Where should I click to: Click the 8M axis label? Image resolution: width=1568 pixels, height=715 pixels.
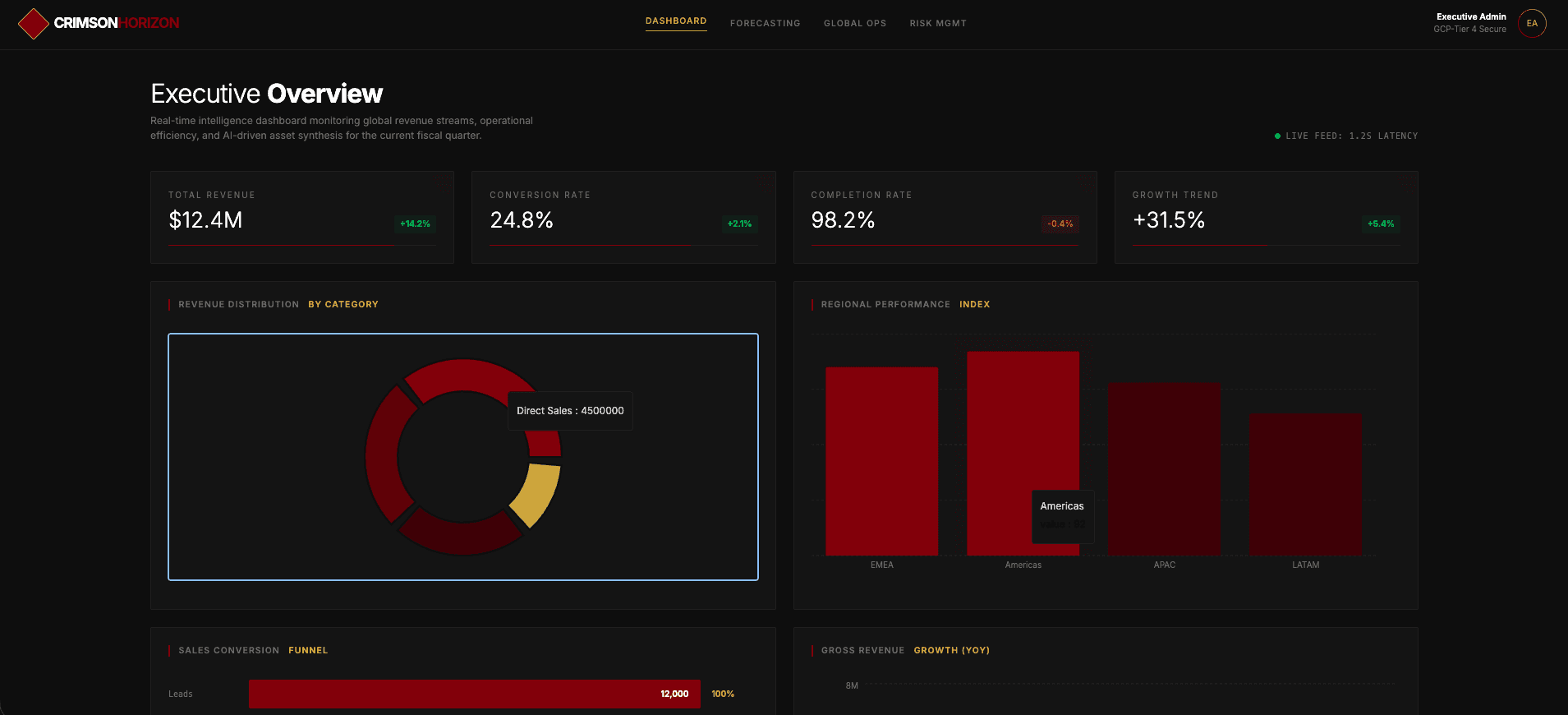click(x=852, y=685)
